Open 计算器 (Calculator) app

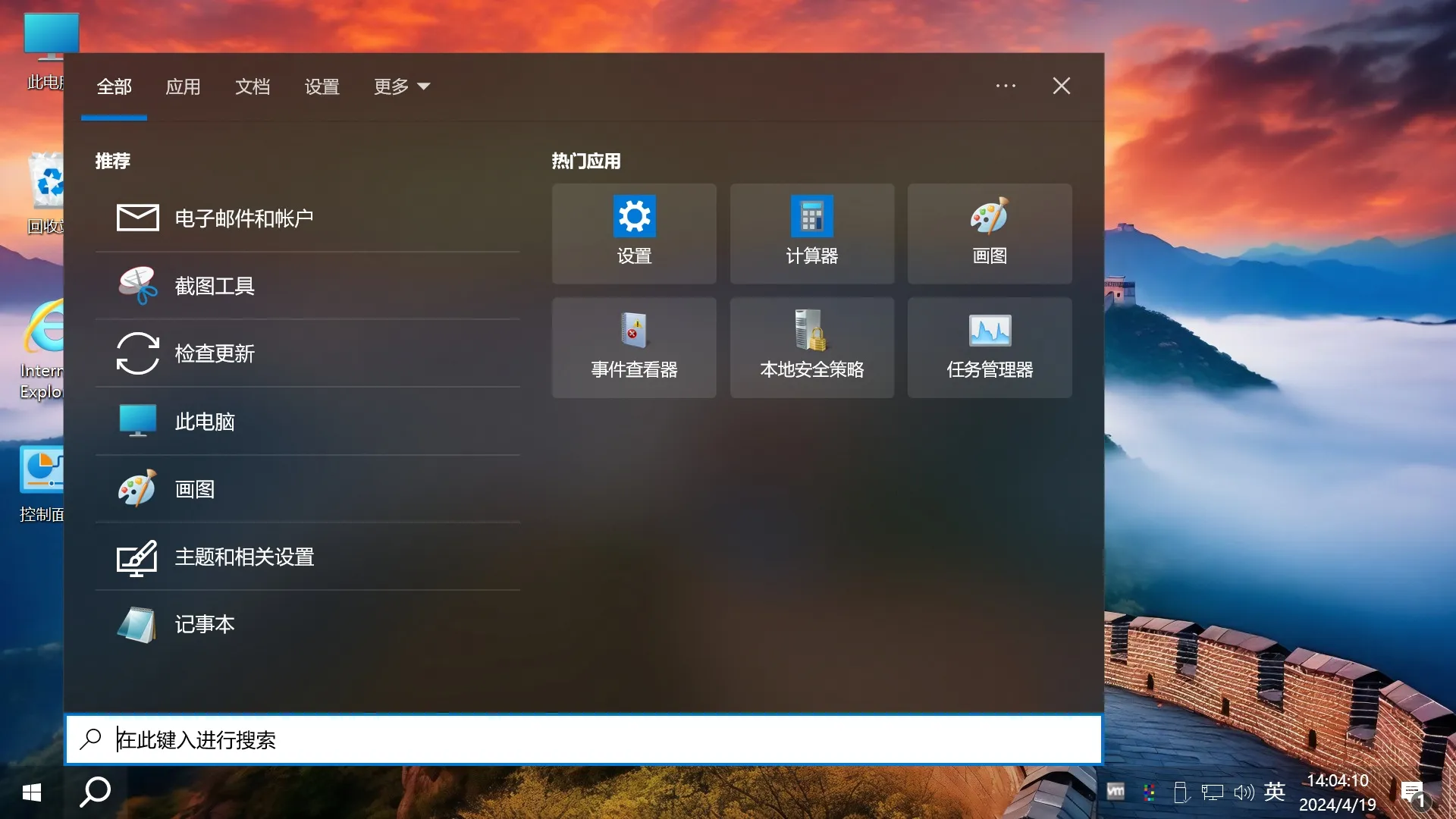[811, 233]
